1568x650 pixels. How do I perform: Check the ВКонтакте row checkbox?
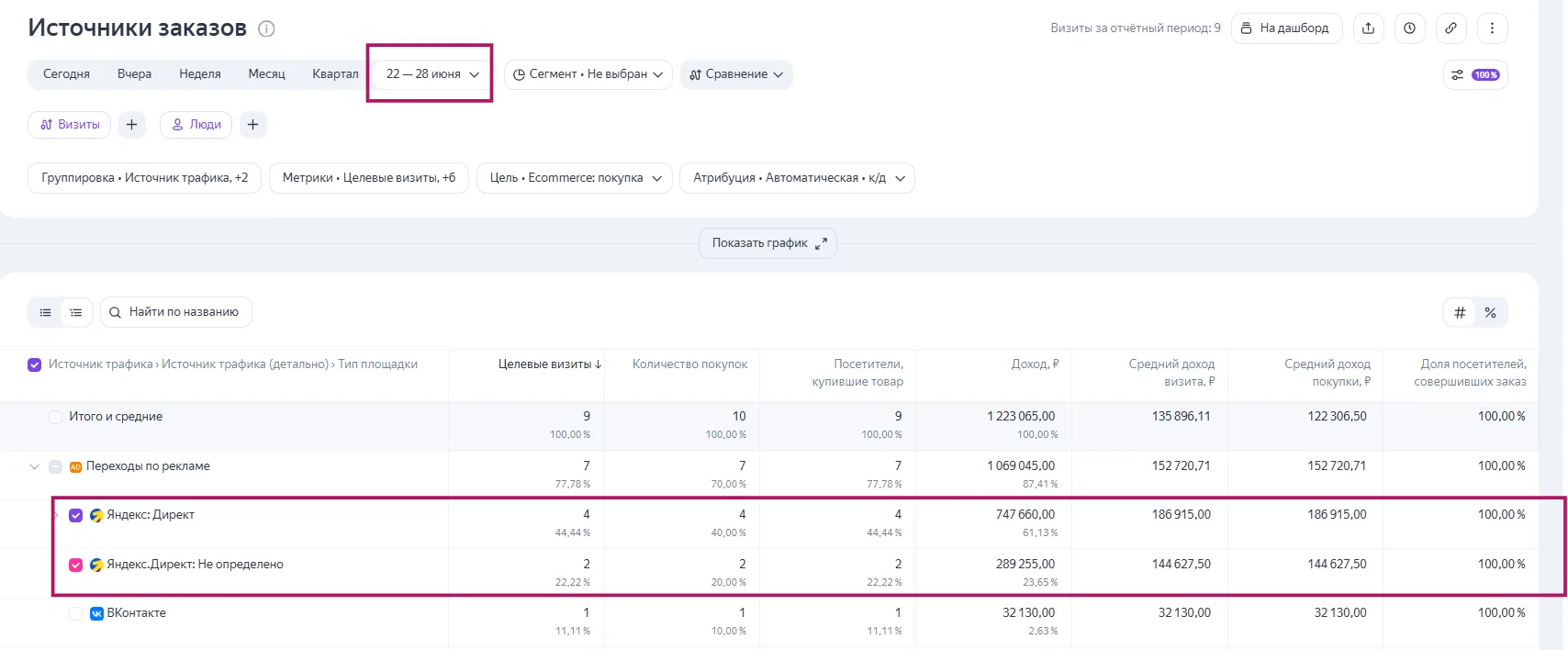tap(76, 613)
